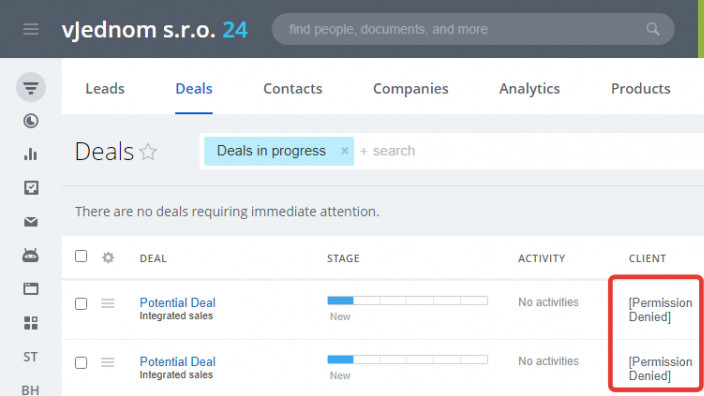Viewport: 704px width, 396px height.
Task: Set stage on first deal's progress bar
Action: pyautogui.click(x=408, y=300)
